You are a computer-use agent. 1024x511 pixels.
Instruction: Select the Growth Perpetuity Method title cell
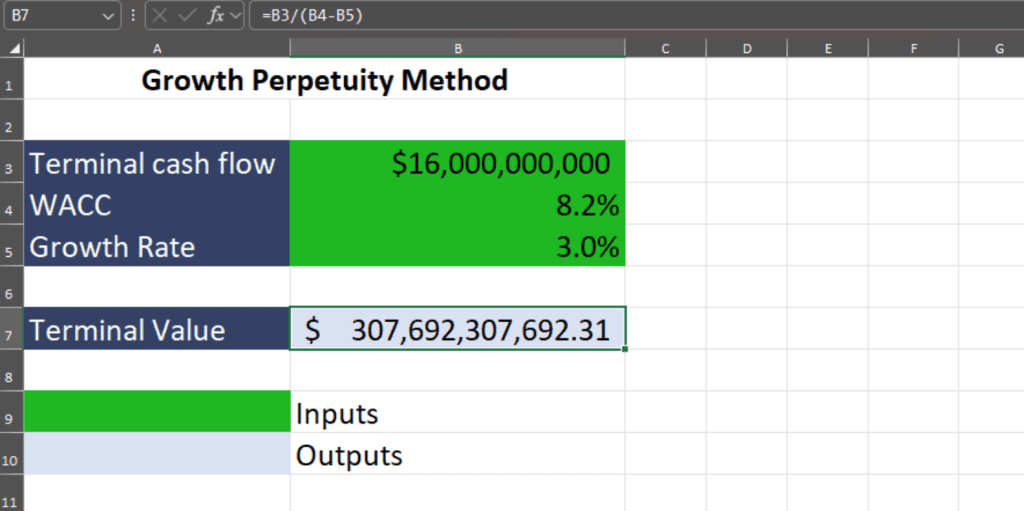(324, 80)
